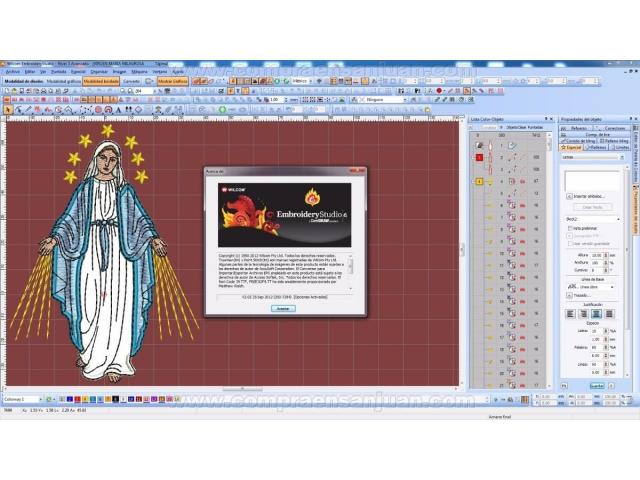The image size is (640, 480).
Task: Click Modalidad gráficos button
Action: 64,81
